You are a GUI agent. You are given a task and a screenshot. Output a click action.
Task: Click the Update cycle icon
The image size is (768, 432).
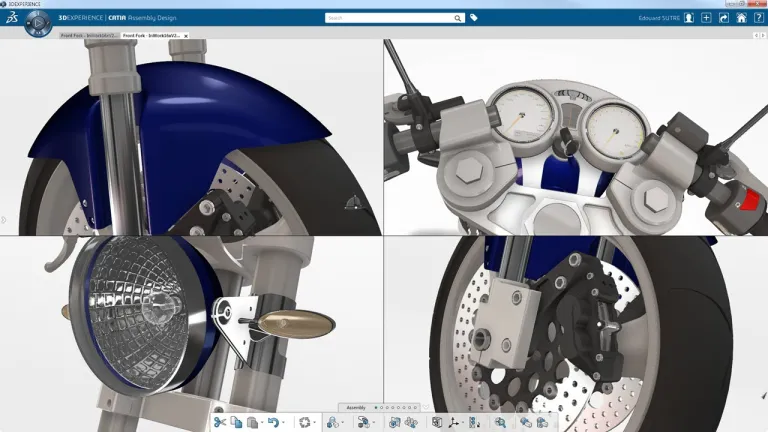tap(303, 423)
